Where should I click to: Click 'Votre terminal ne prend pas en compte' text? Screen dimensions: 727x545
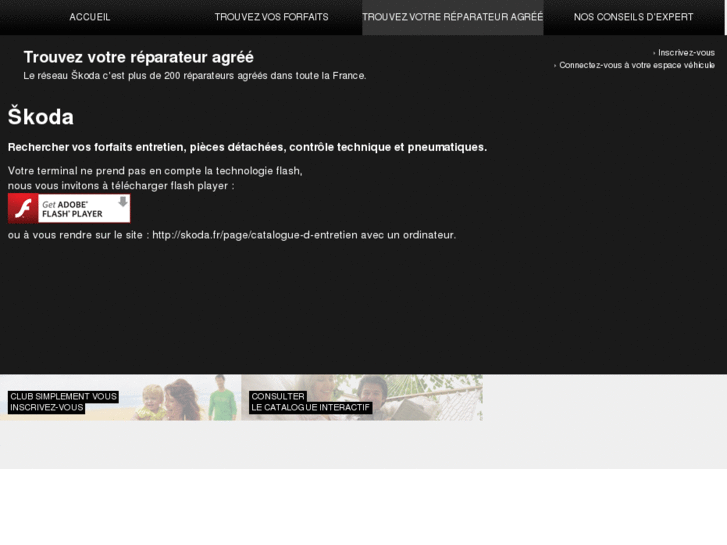click(155, 171)
